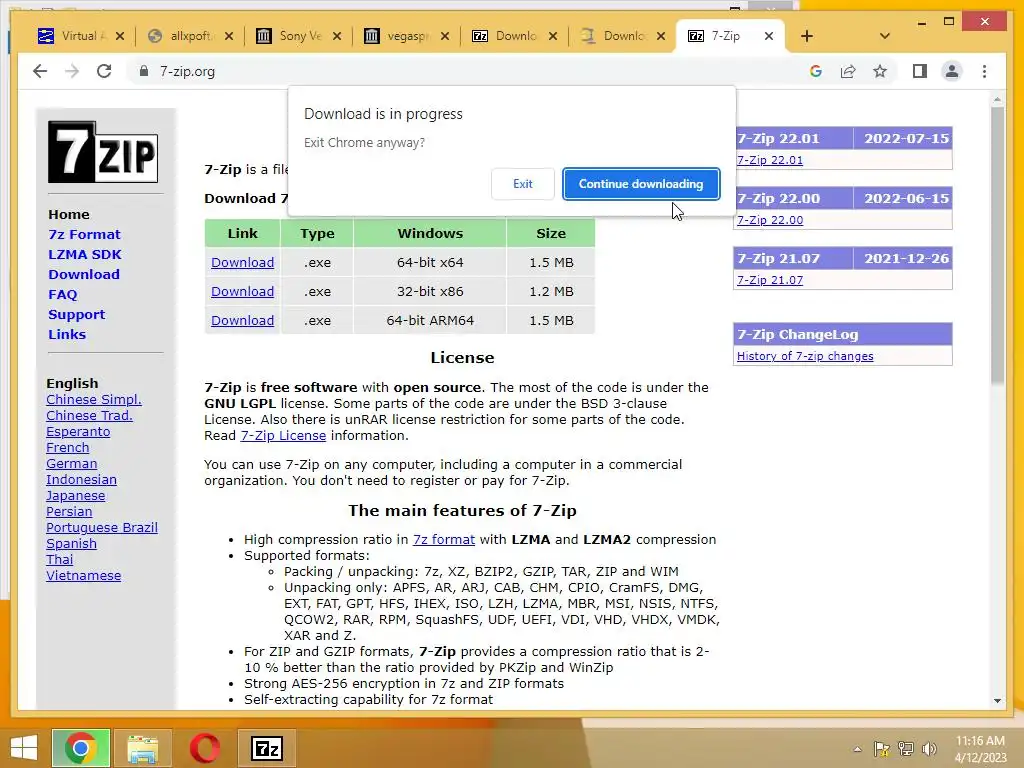Click the address bar URL
This screenshot has width=1024, height=768.
187,71
